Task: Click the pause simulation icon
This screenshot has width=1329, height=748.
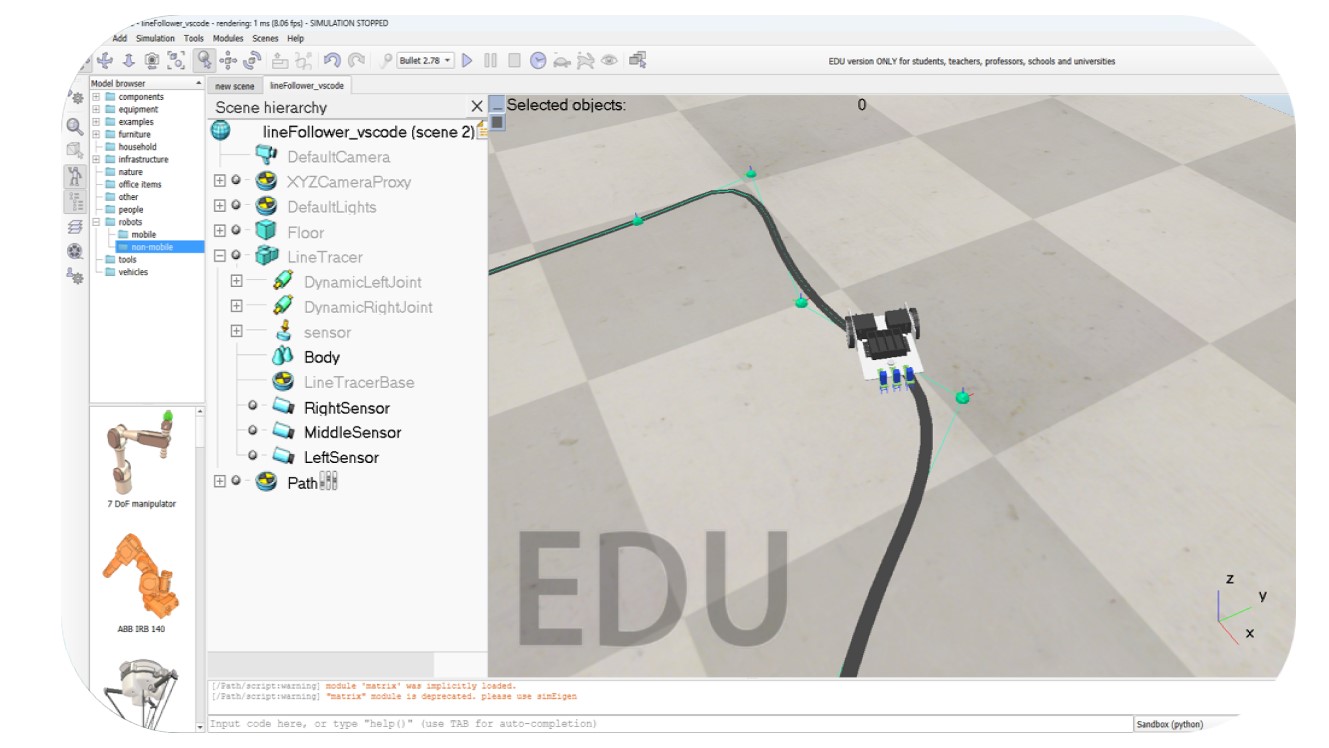Action: coord(490,61)
